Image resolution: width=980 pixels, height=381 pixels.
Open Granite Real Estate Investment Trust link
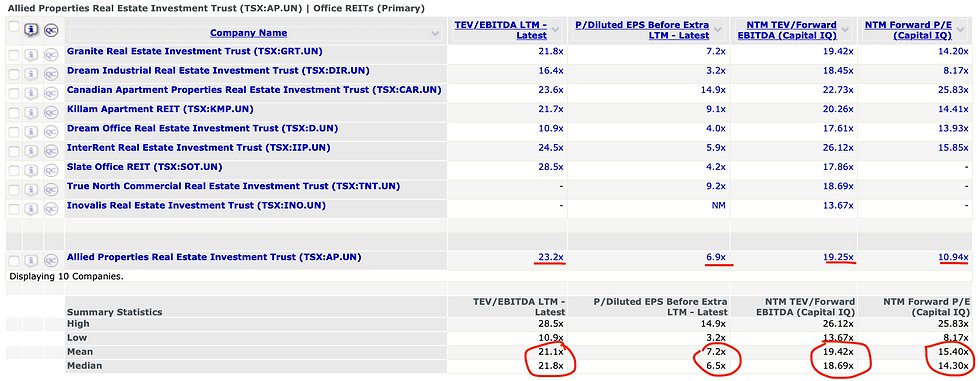pos(195,51)
